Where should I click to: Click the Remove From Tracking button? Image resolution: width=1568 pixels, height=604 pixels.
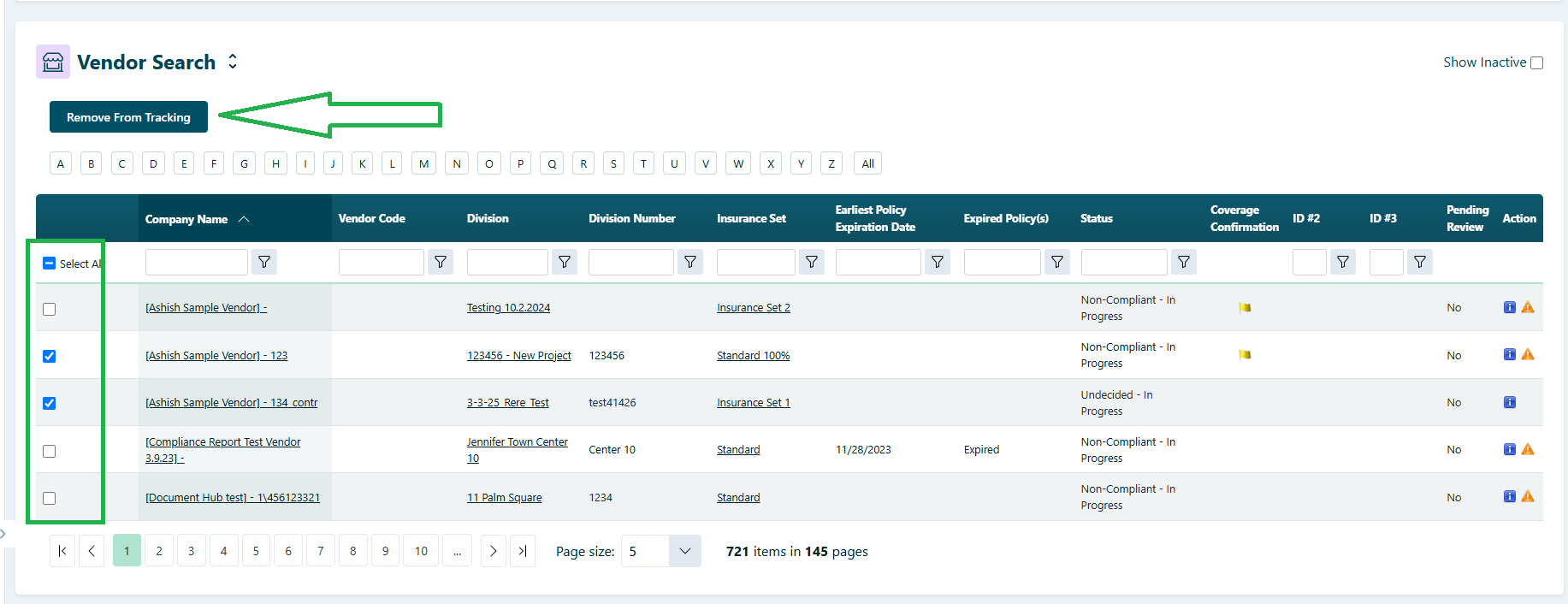click(128, 117)
